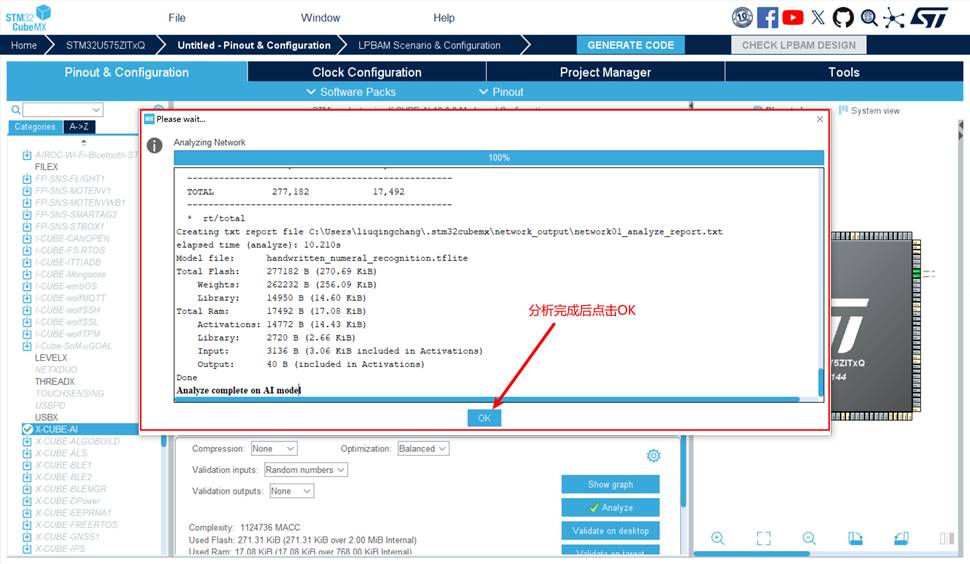Open the Validation outputs dropdown
Image resolution: width=970 pixels, height=564 pixels.
291,490
